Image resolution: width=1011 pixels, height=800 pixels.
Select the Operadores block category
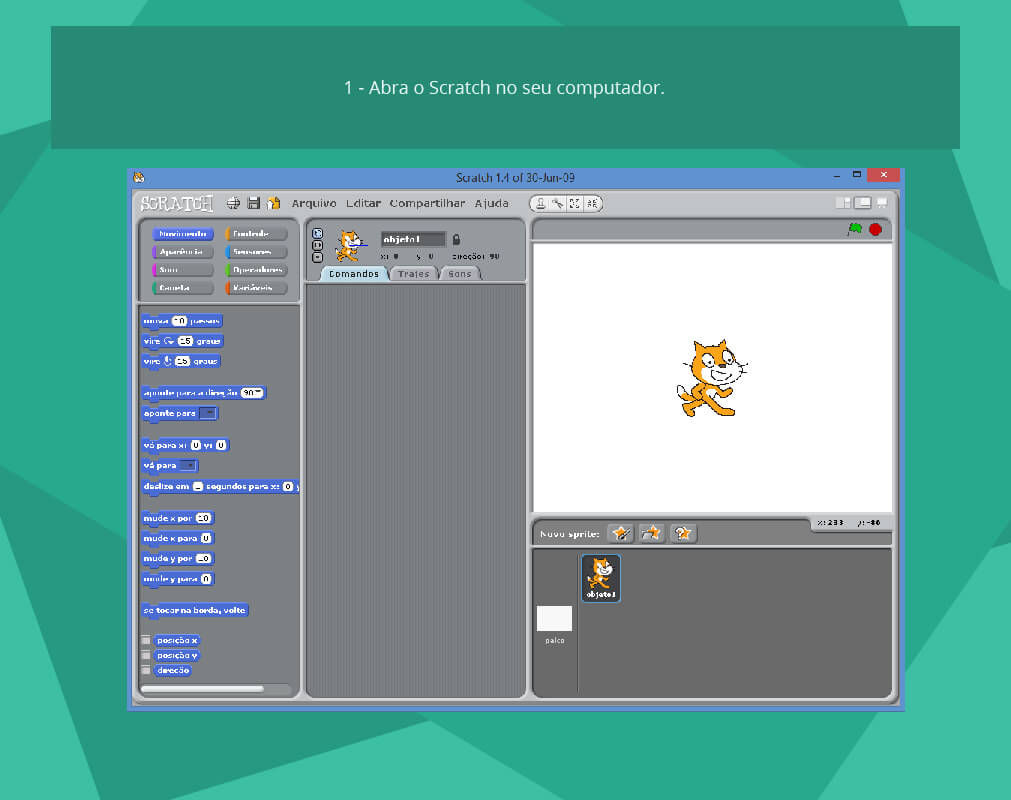click(x=256, y=269)
